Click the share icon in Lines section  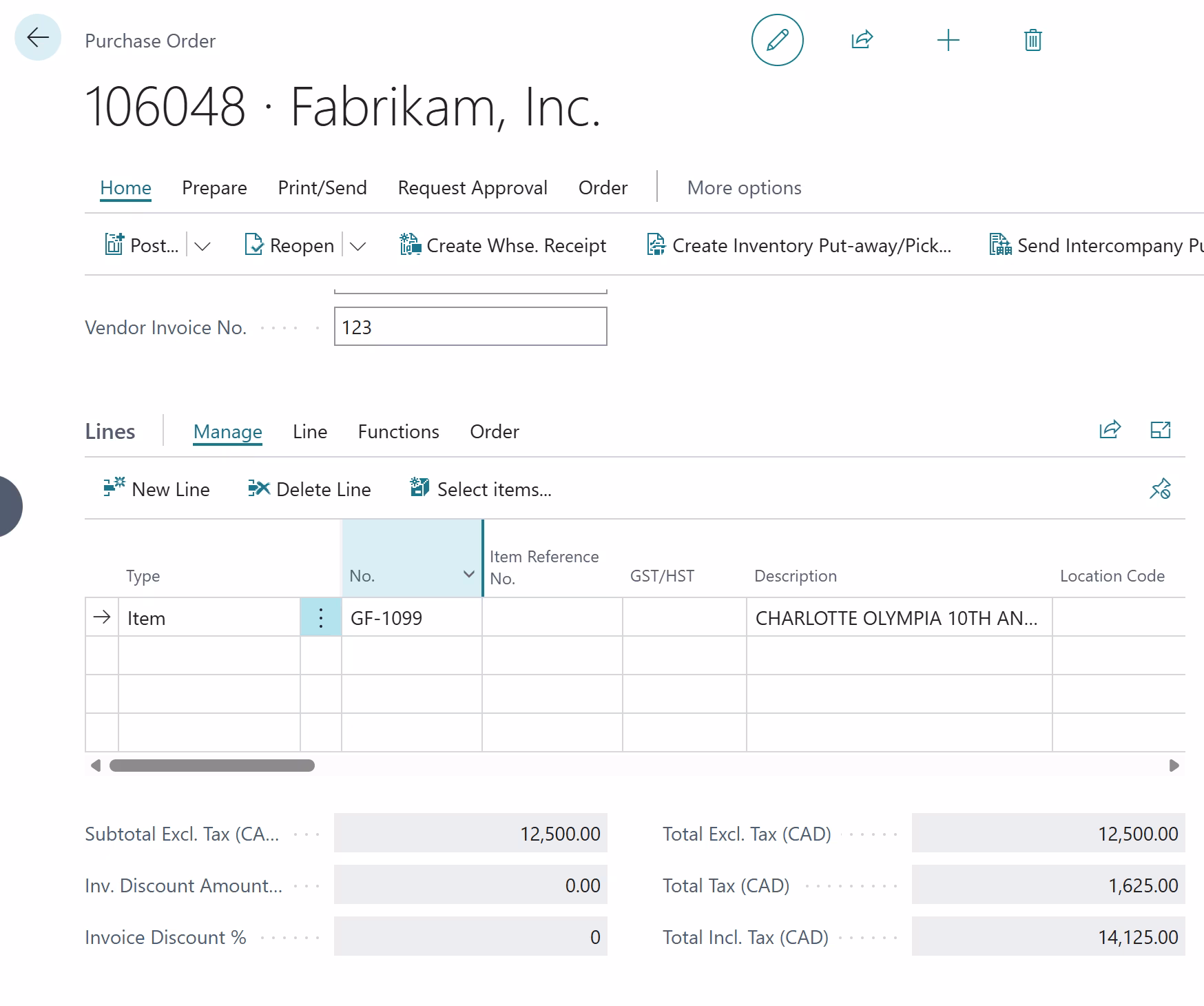[x=1110, y=430]
